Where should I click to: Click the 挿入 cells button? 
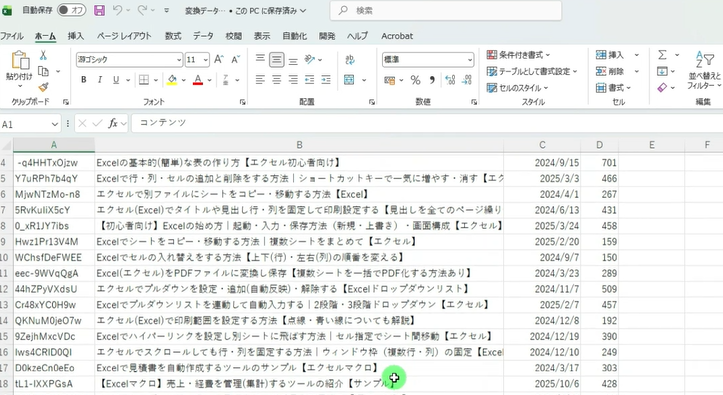[610, 55]
